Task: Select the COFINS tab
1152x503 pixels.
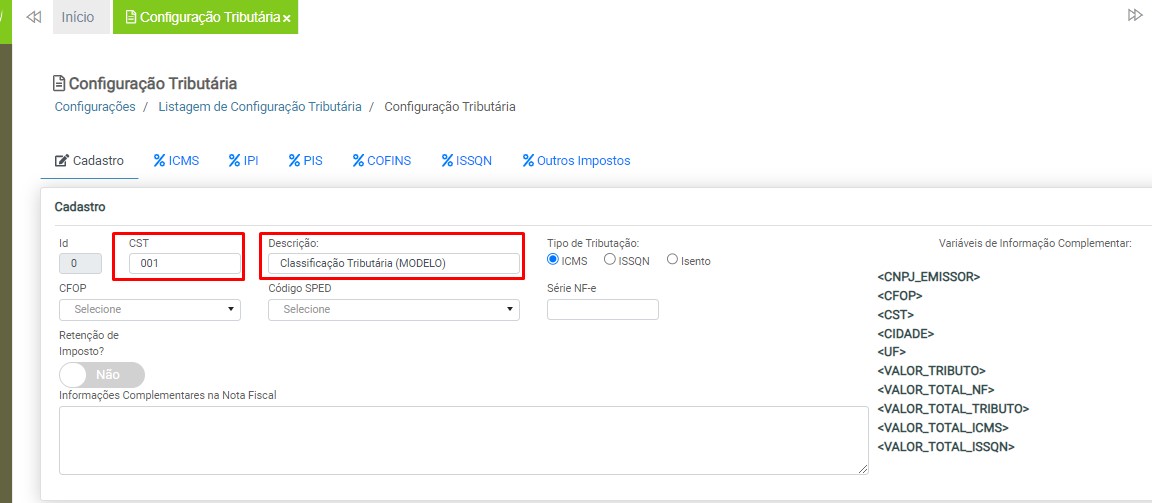Action: pos(382,160)
